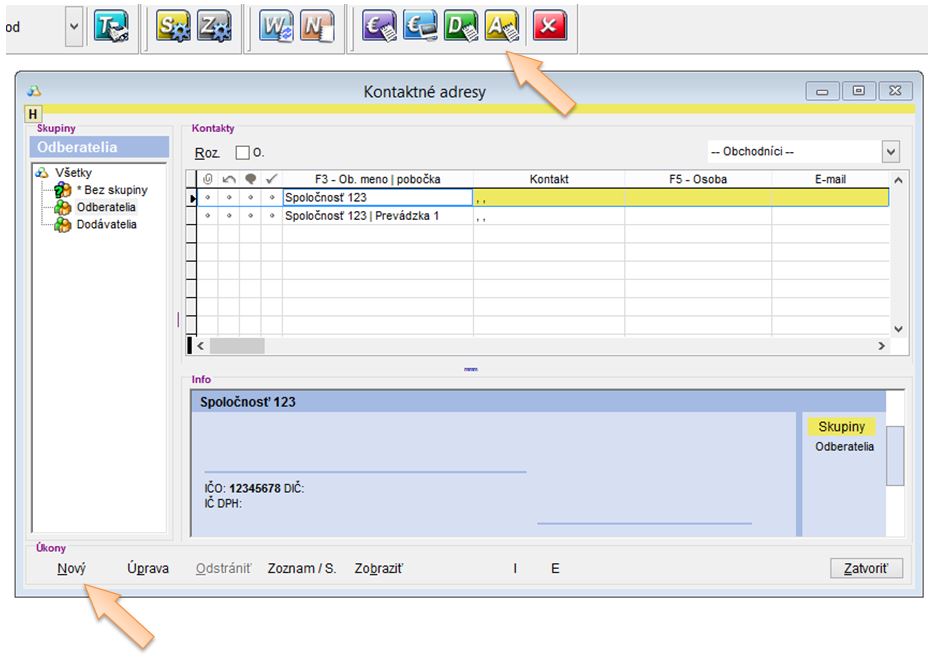Toggle the 'O.' checkbox next to Roz.
Viewport: 934px width, 663px height.
pos(242,153)
